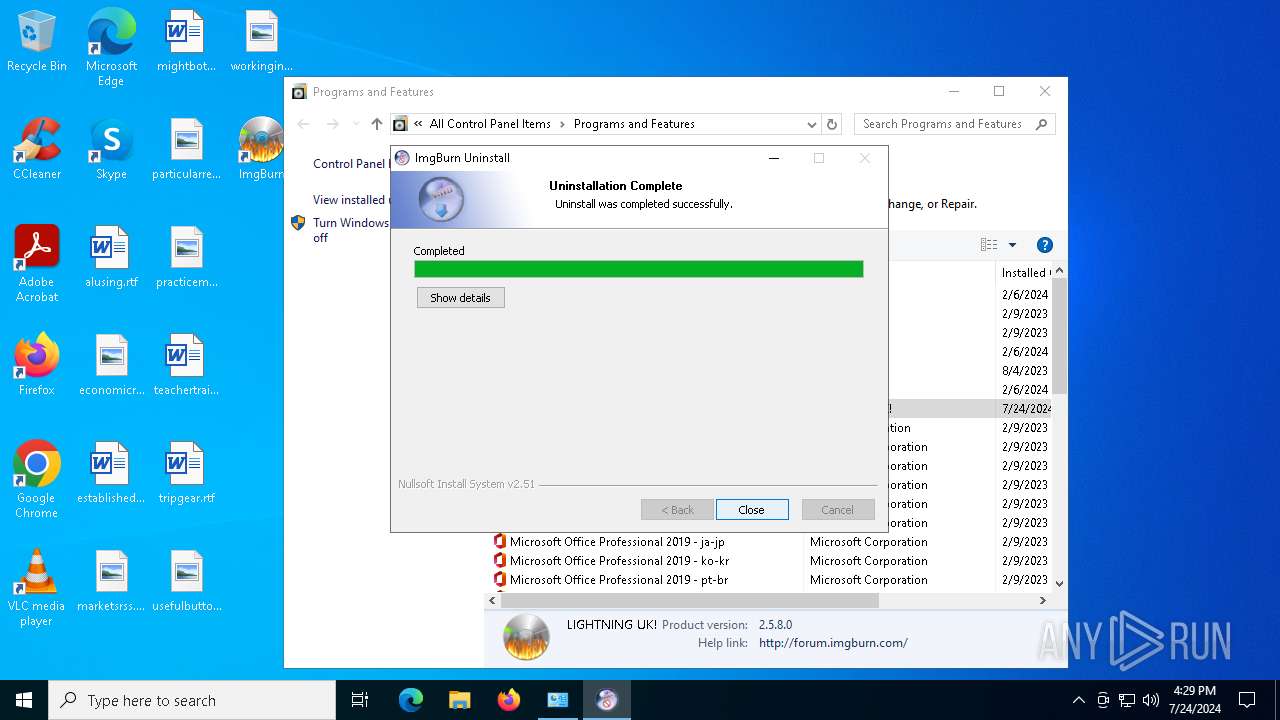Open the view options dropdown arrow
The height and width of the screenshot is (720, 1280).
click(1012, 245)
